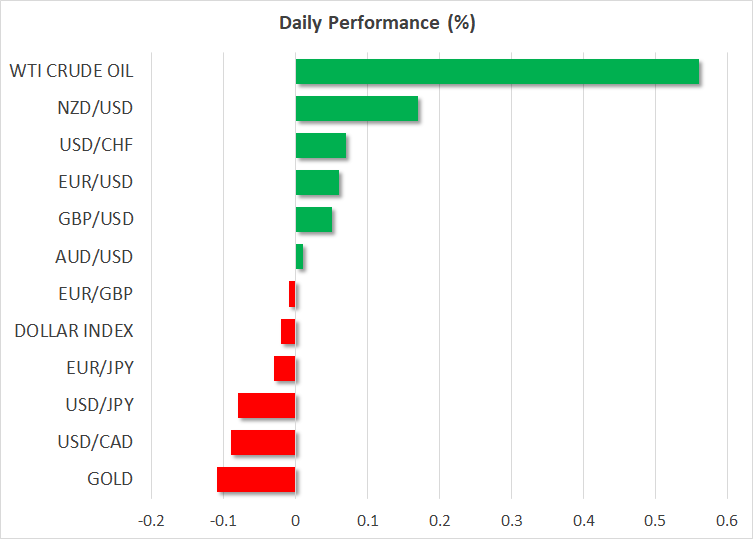
Task: Click the GOLD category label
Action: pyautogui.click(x=110, y=479)
